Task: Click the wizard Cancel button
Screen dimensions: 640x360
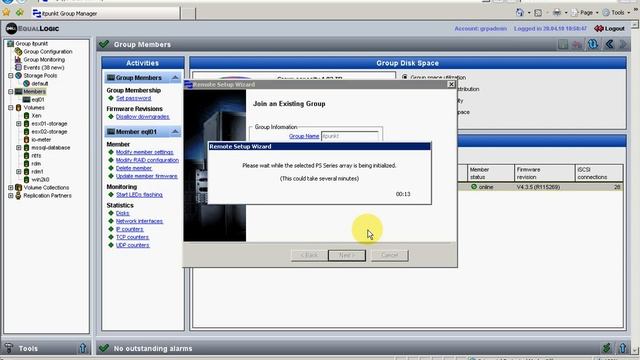Action: [x=389, y=255]
